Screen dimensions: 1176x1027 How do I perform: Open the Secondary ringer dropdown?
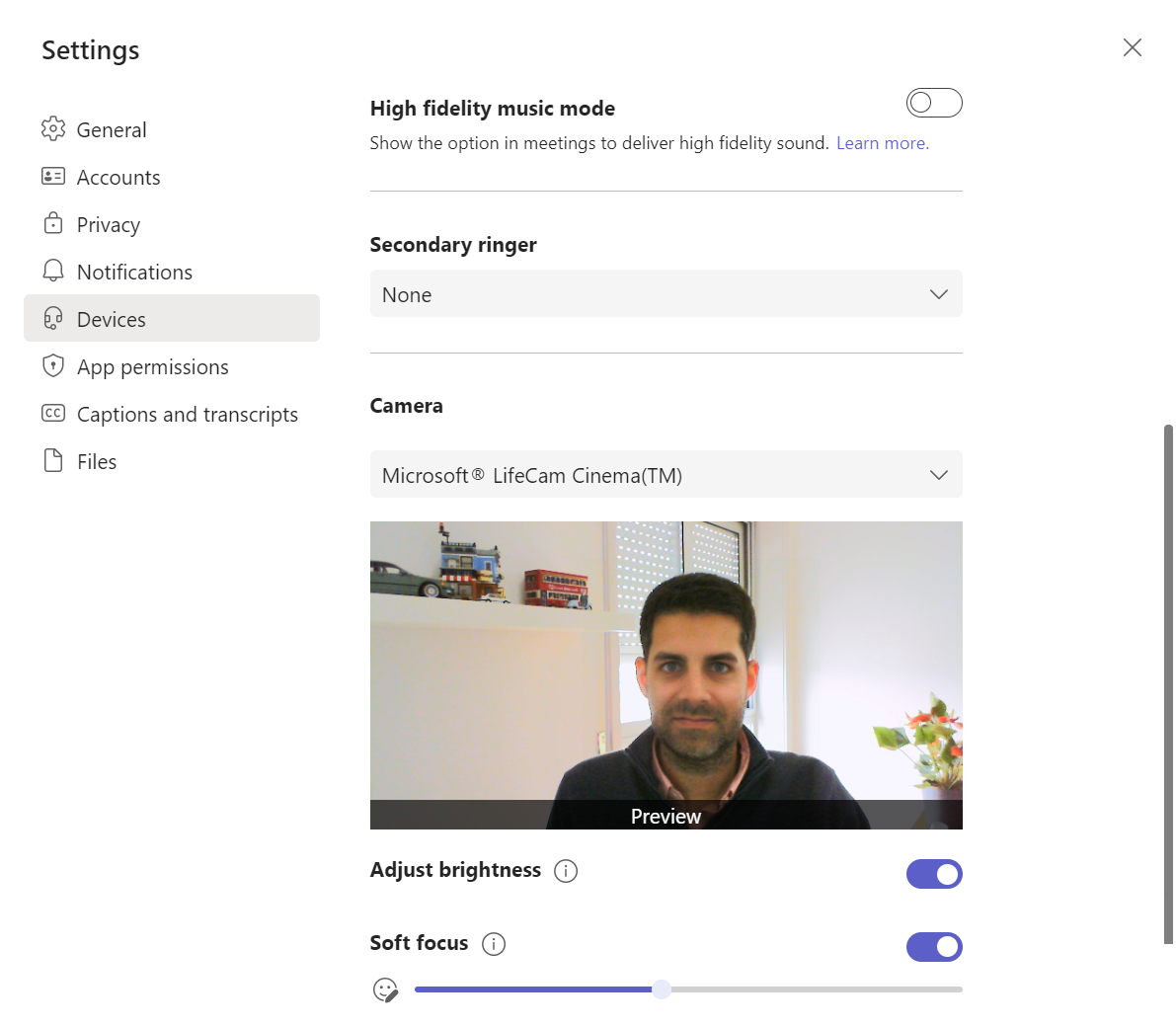point(666,294)
